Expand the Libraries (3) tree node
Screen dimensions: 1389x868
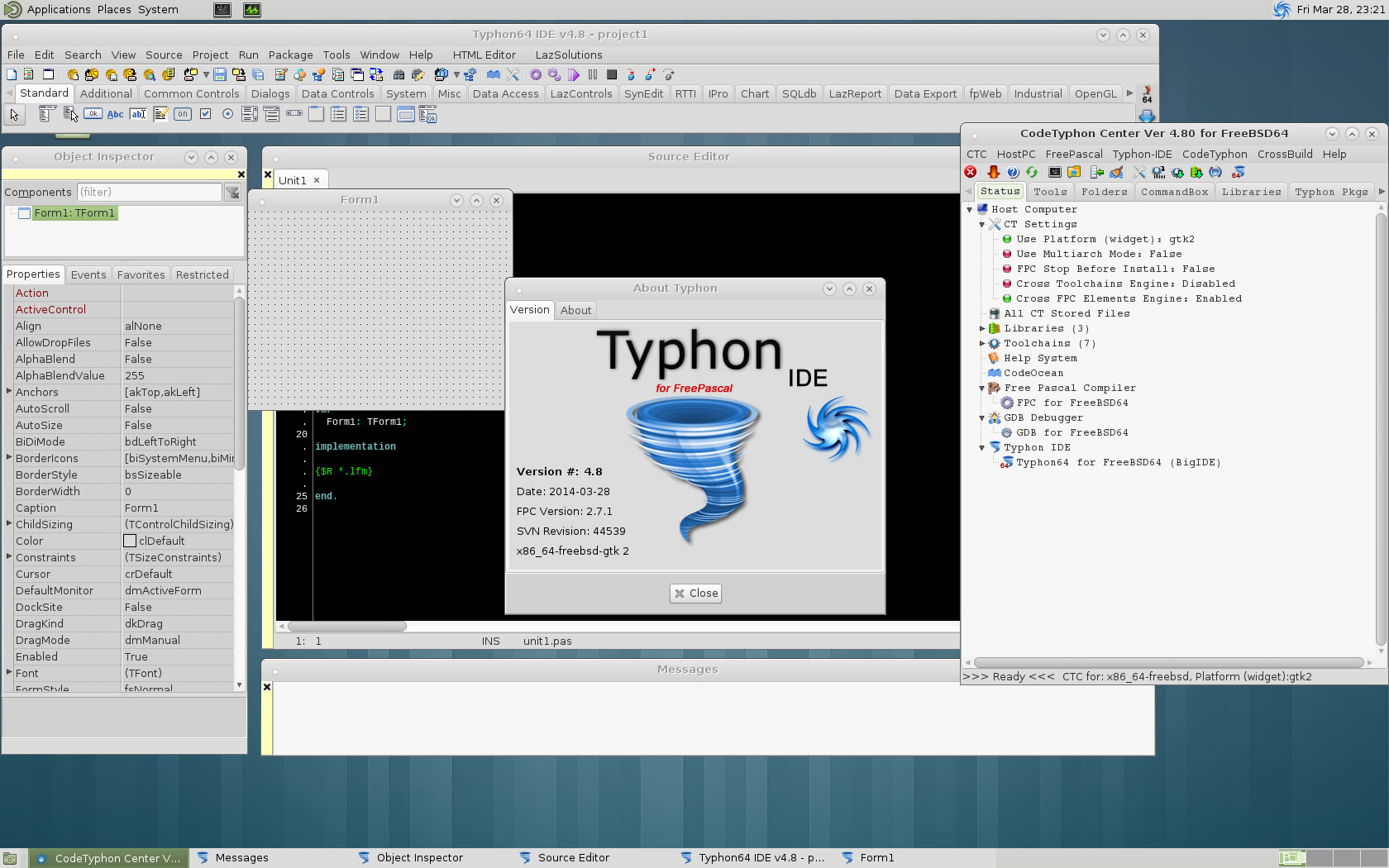(x=982, y=329)
